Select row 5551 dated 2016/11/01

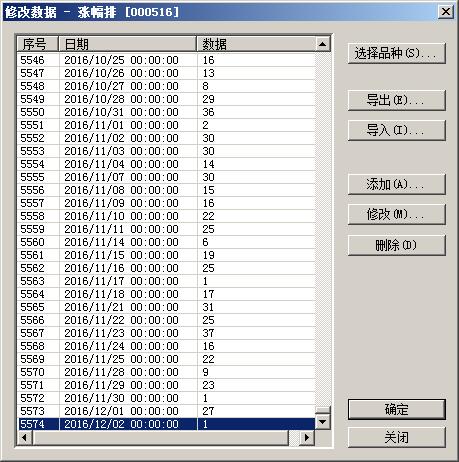coord(166,125)
